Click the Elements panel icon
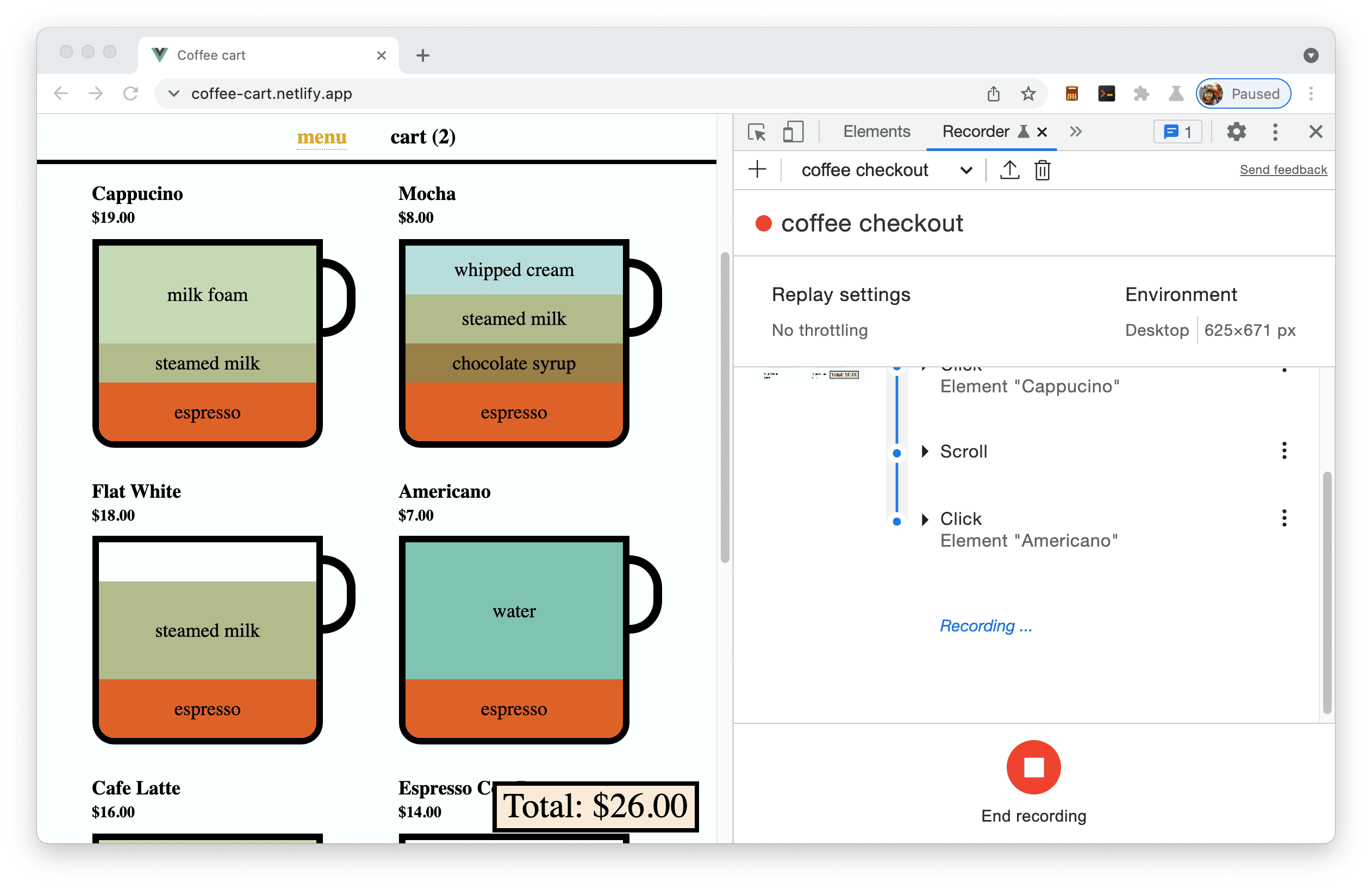The image size is (1372, 889). [x=873, y=133]
